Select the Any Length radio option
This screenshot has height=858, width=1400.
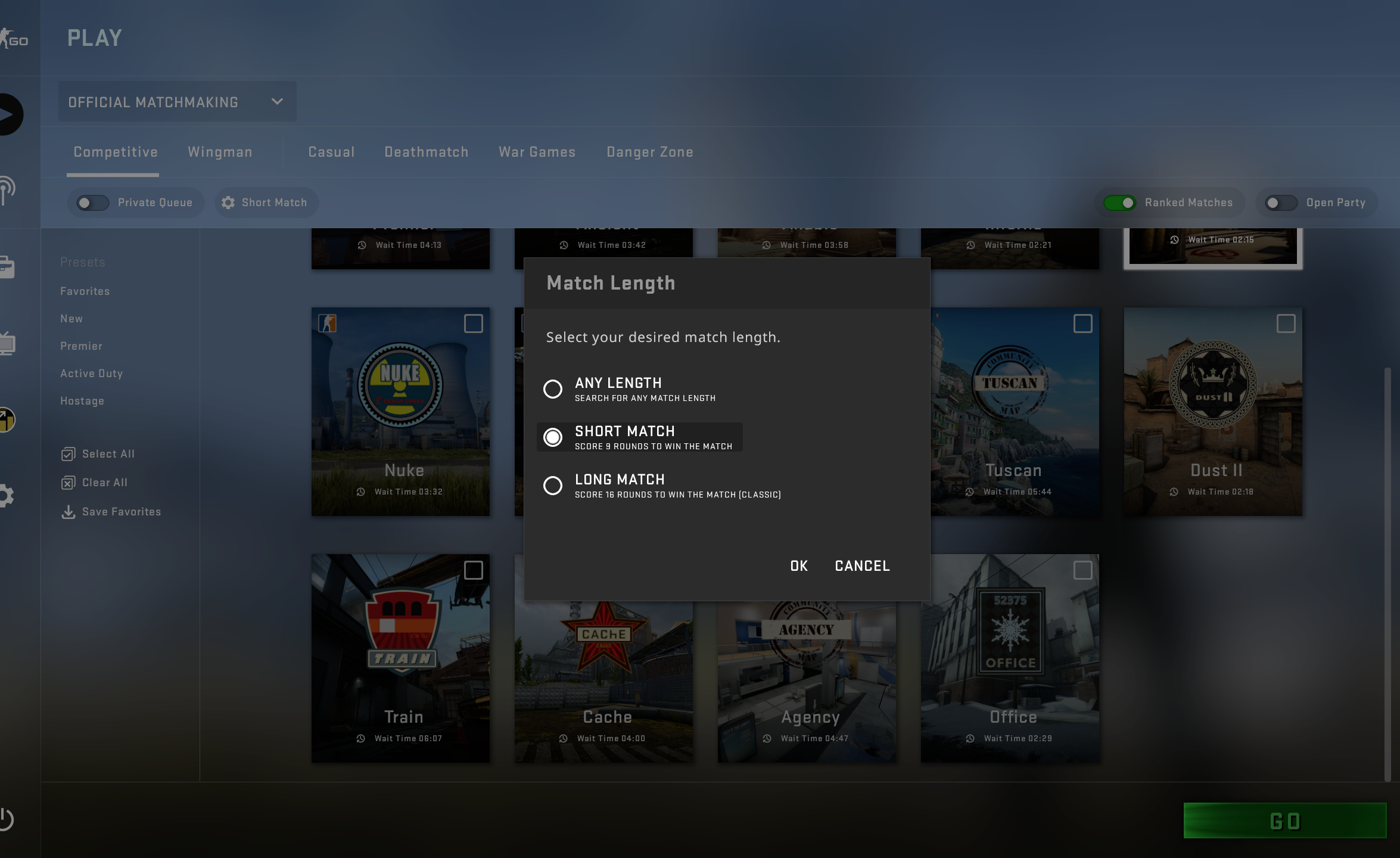tap(553, 389)
